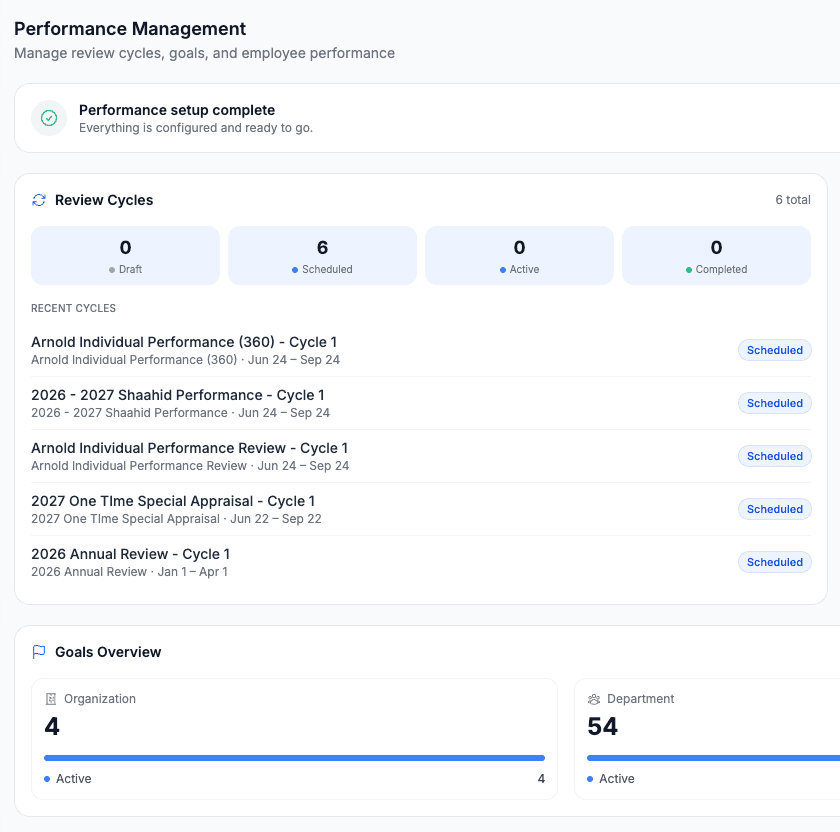
Task: Click the Organization goals progress bar
Action: pyautogui.click(x=295, y=758)
